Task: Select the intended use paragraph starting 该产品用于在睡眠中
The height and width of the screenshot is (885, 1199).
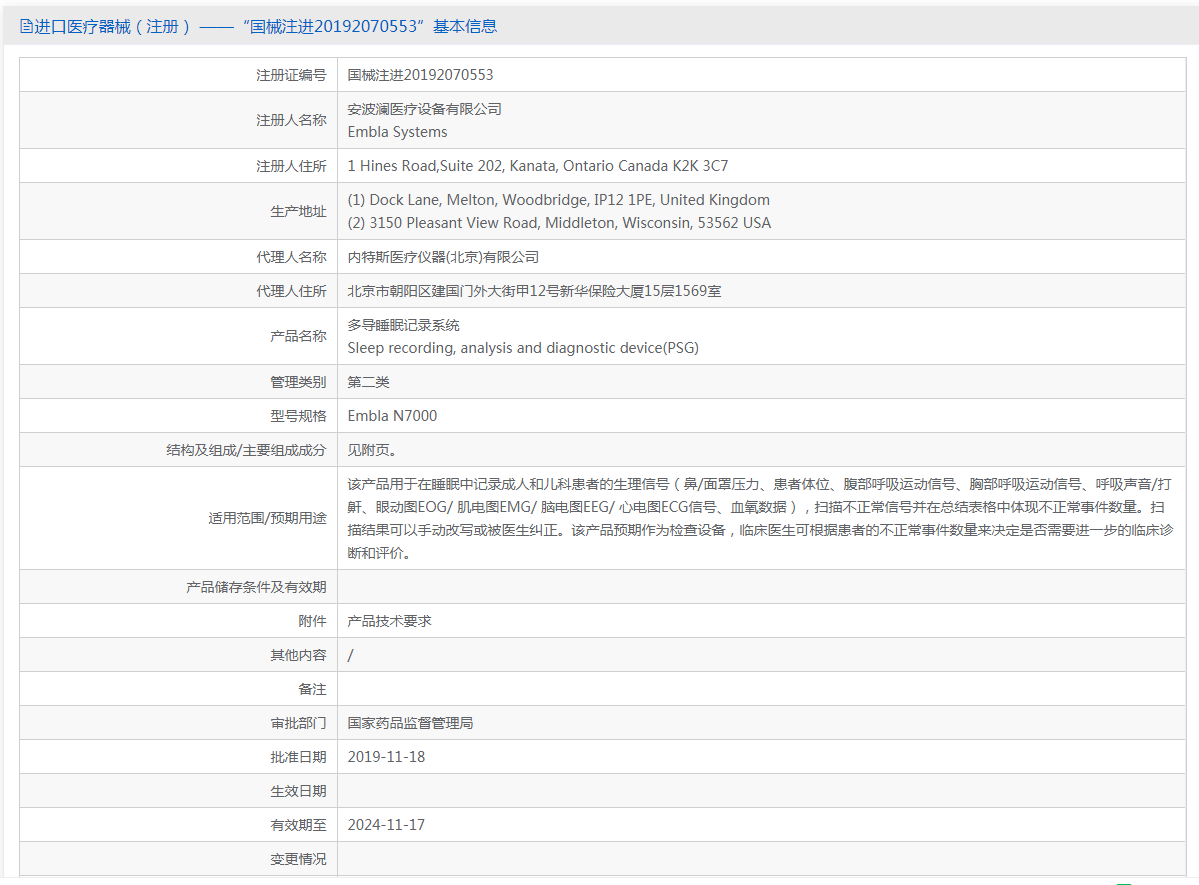Action: point(760,518)
